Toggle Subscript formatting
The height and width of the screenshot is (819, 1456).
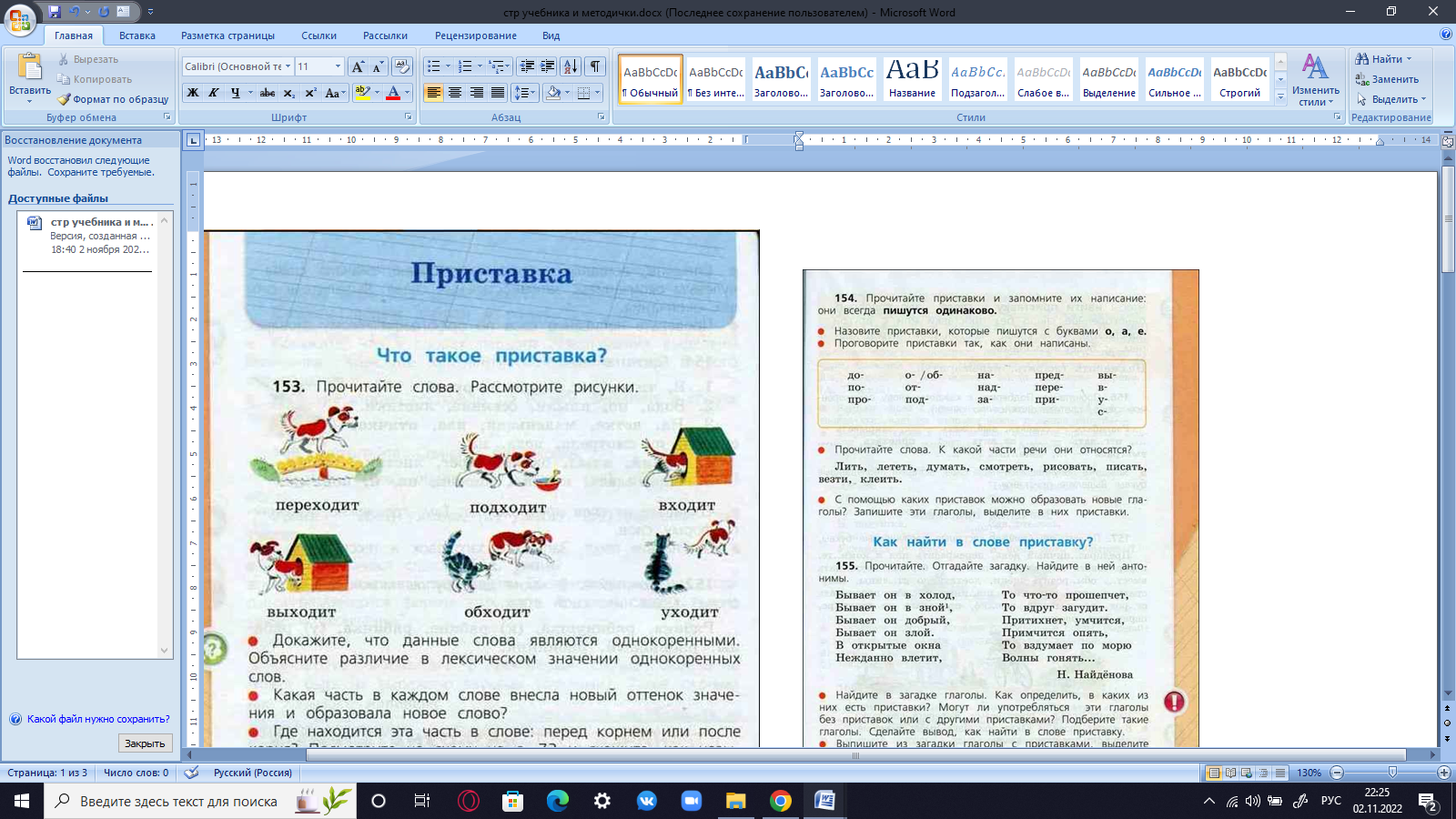coord(288,93)
